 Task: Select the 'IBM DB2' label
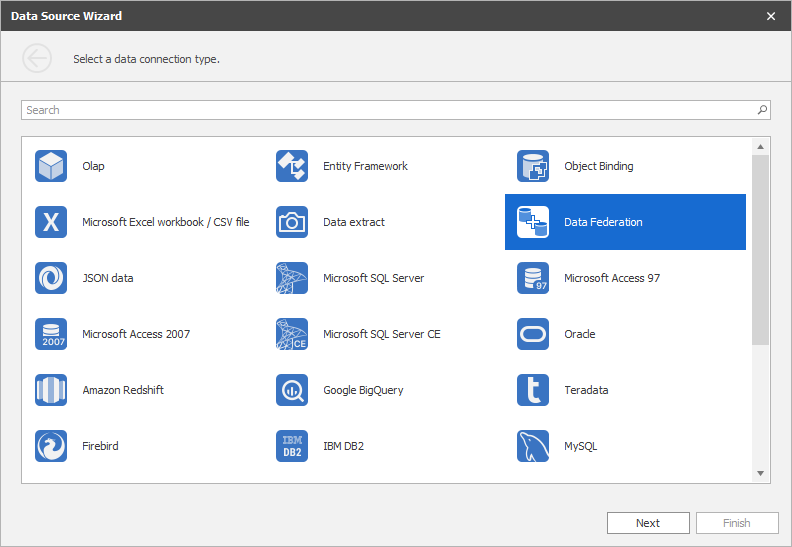343,446
